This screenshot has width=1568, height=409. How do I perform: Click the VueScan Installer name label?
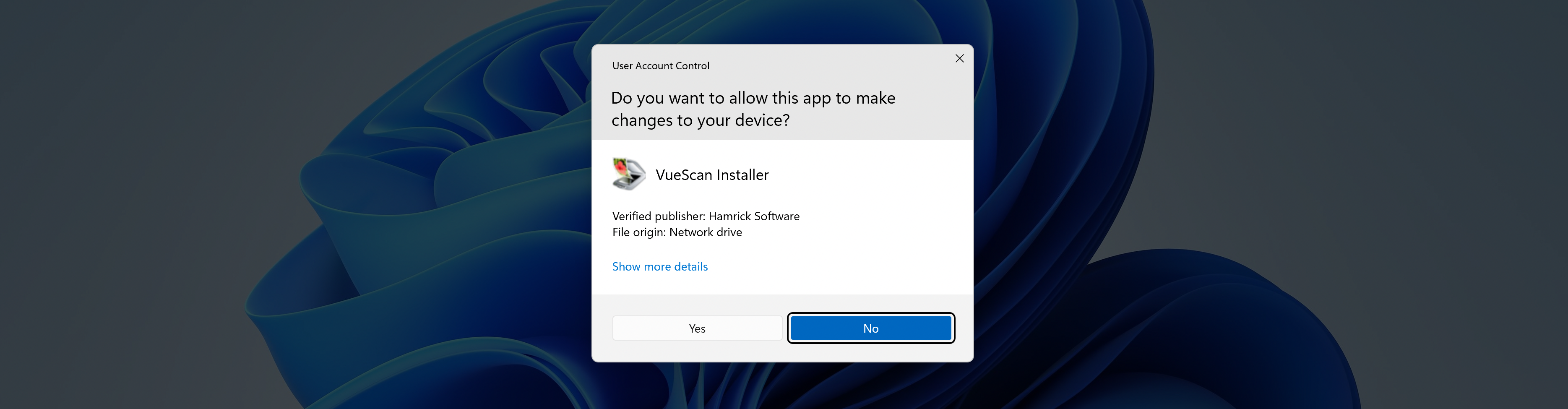point(713,175)
